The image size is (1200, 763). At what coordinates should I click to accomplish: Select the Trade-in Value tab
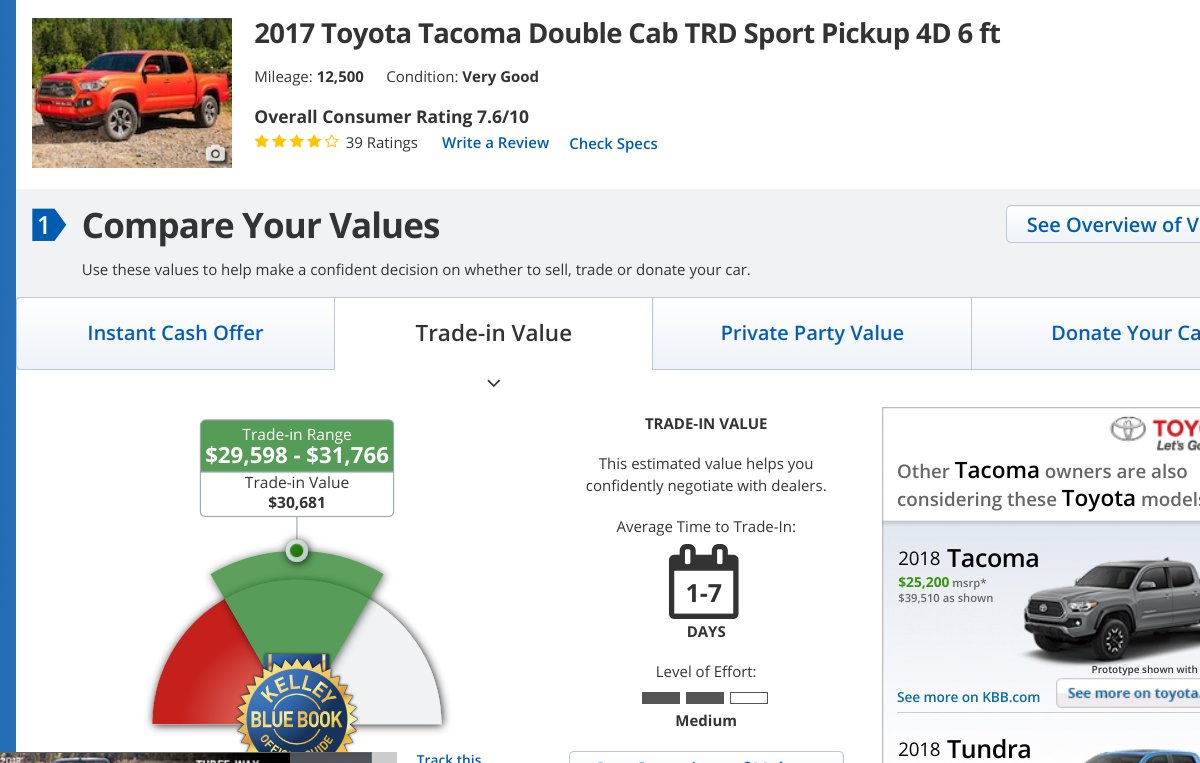493,333
